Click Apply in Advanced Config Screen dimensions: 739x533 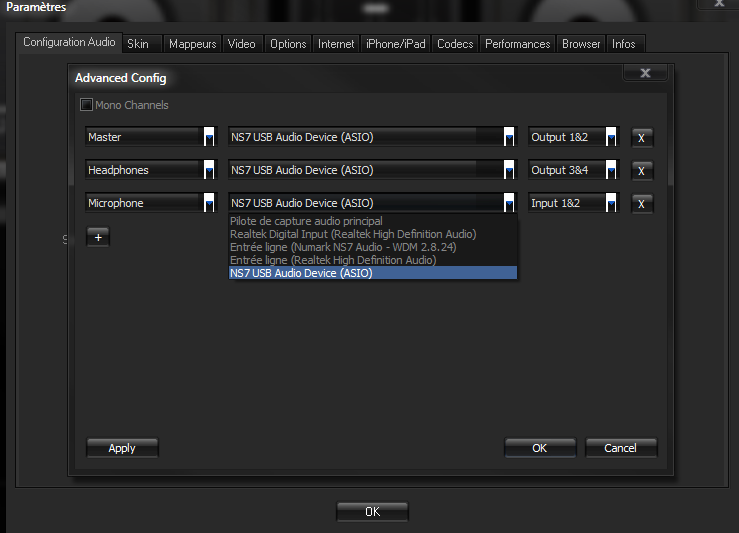pos(122,448)
